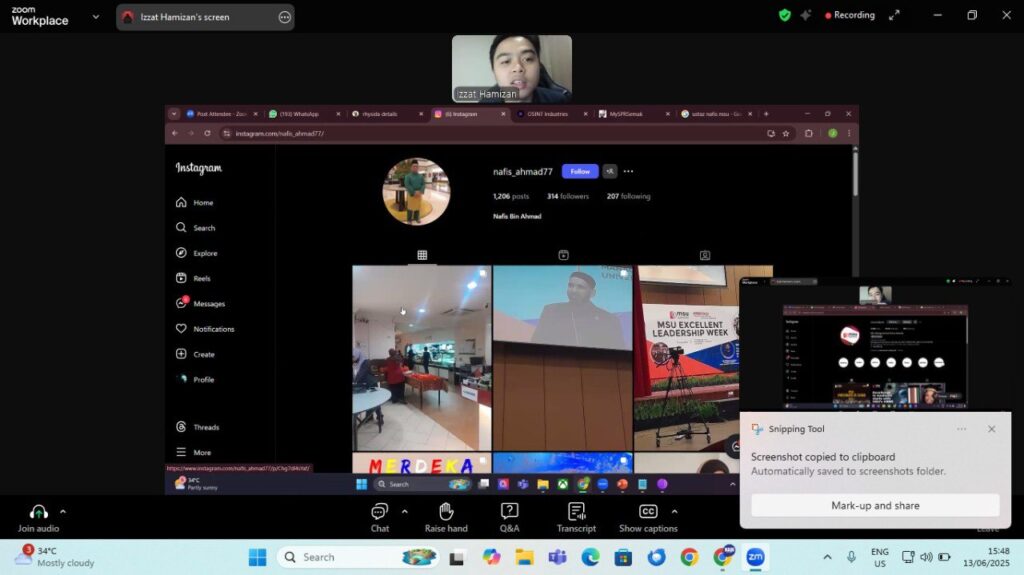Go to Instagram Home in sidebar
Screen dimensions: 1024x575
[x=195, y=203]
